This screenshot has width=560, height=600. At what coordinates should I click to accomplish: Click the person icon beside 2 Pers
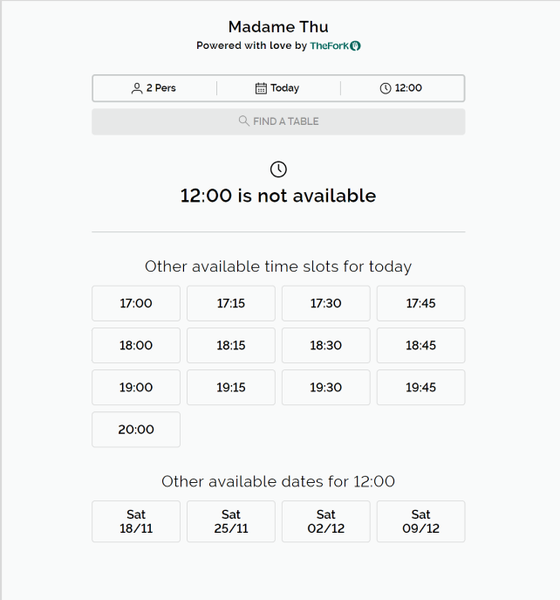pos(137,88)
